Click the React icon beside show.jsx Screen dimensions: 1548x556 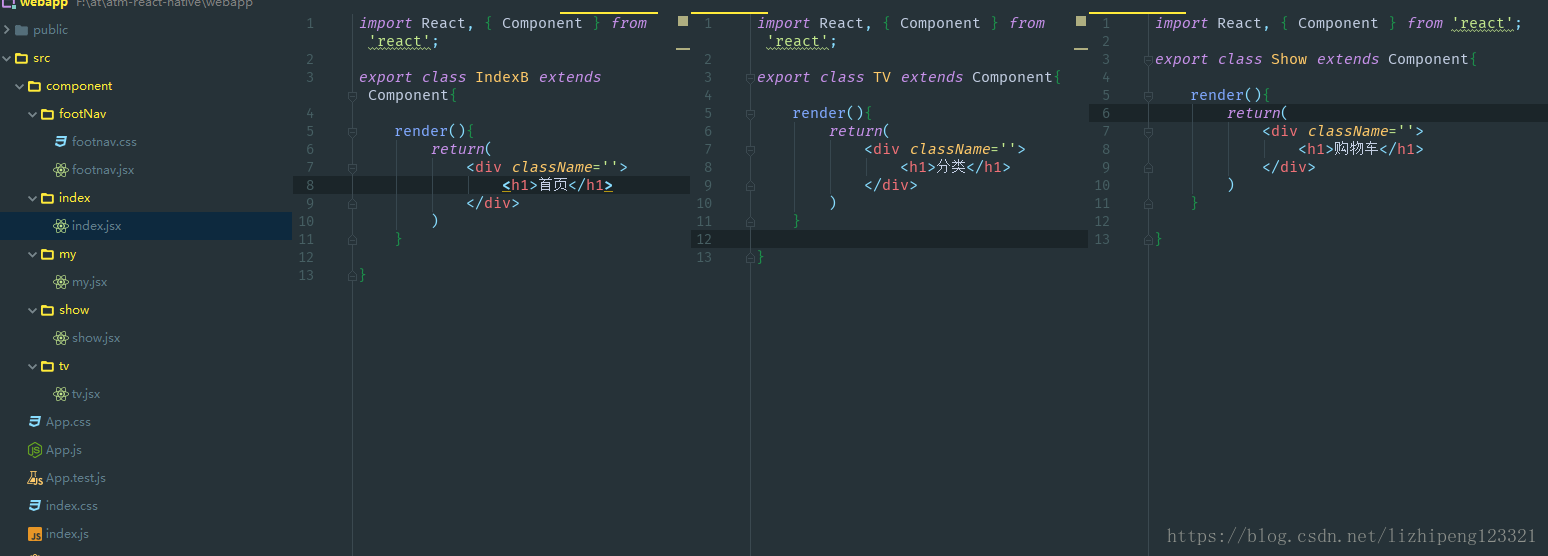click(61, 338)
